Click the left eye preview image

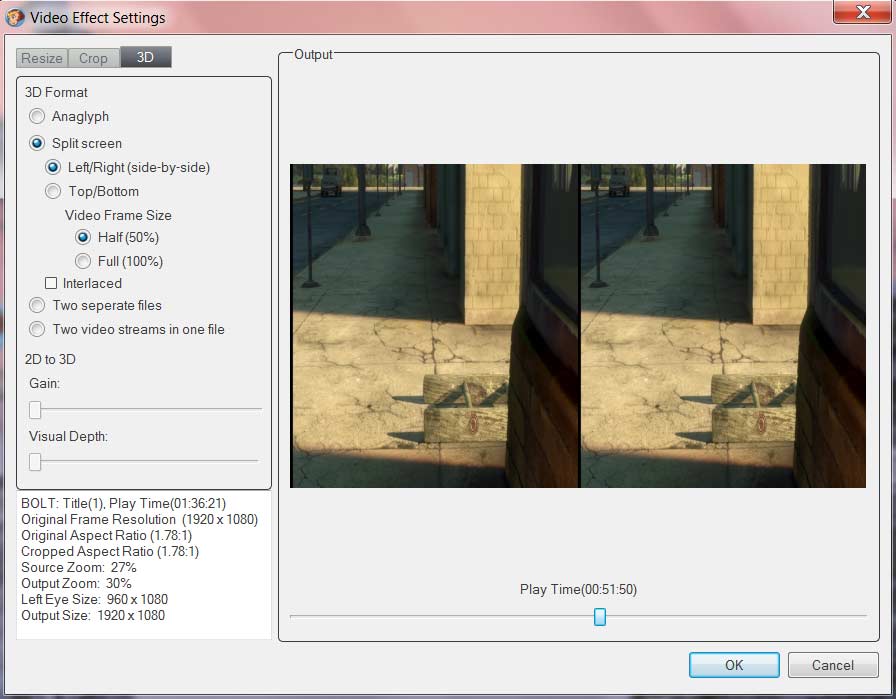(x=434, y=326)
